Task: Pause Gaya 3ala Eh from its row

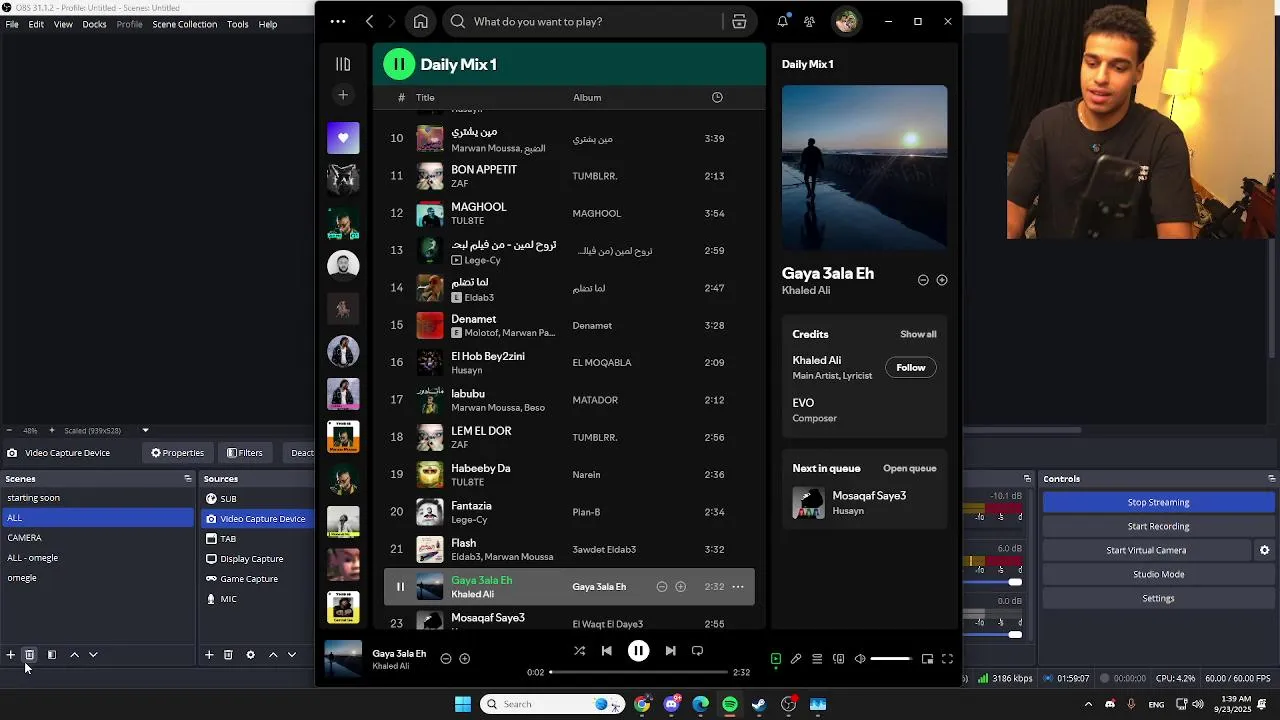Action: (400, 587)
